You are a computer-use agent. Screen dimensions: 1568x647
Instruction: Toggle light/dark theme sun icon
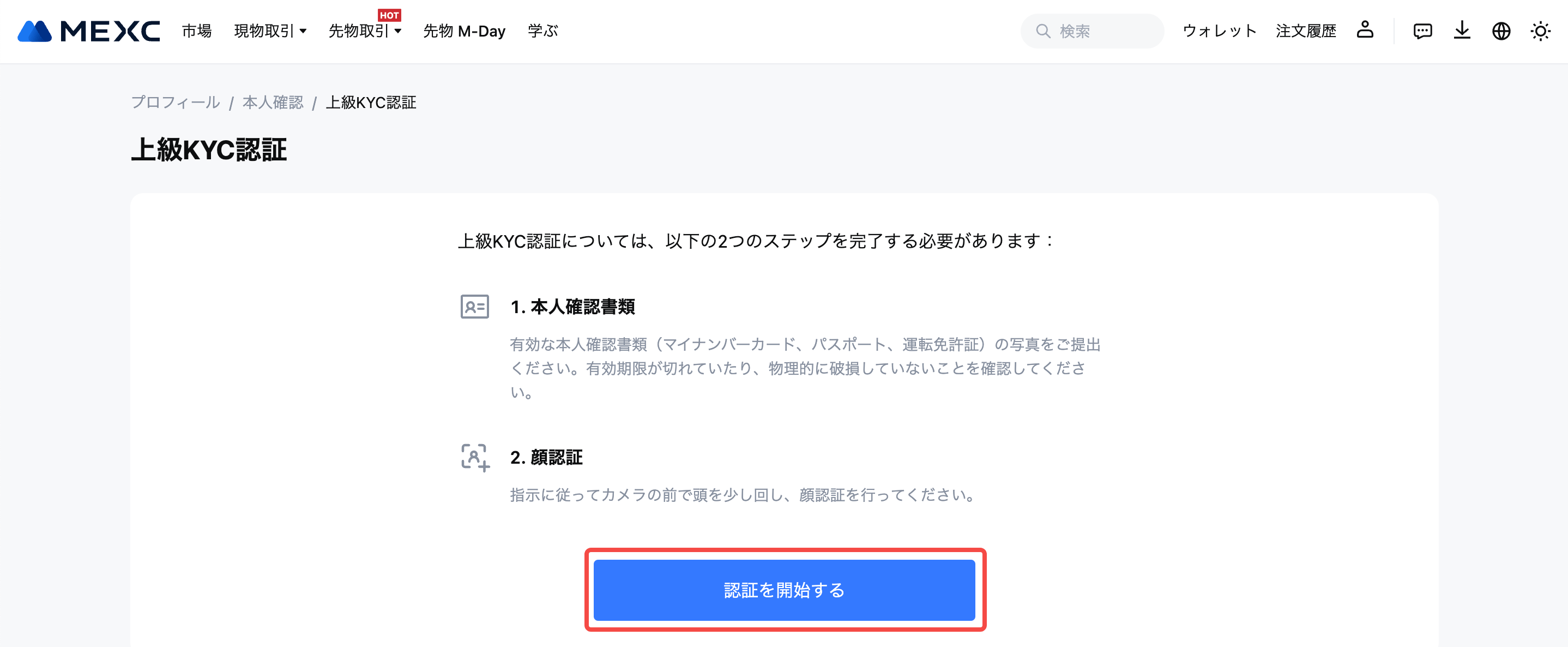1541,31
